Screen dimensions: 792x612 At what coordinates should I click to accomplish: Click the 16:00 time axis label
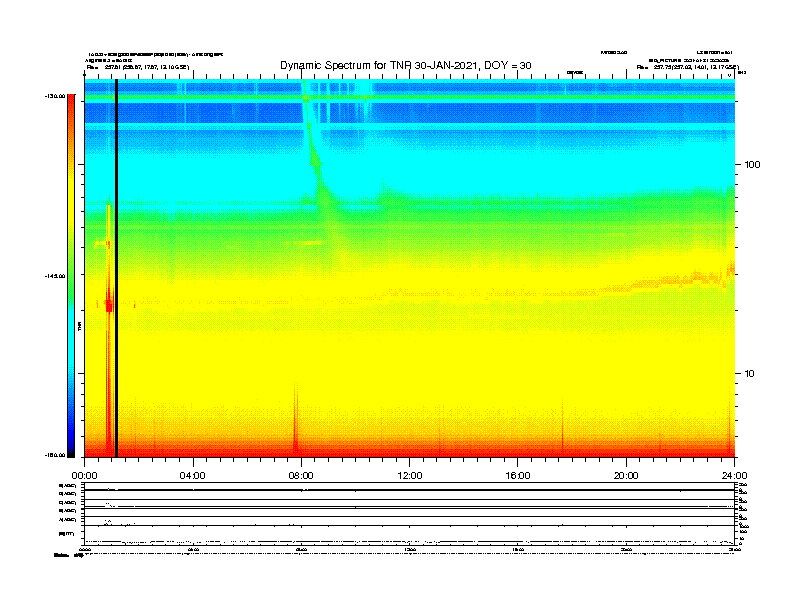click(x=518, y=476)
